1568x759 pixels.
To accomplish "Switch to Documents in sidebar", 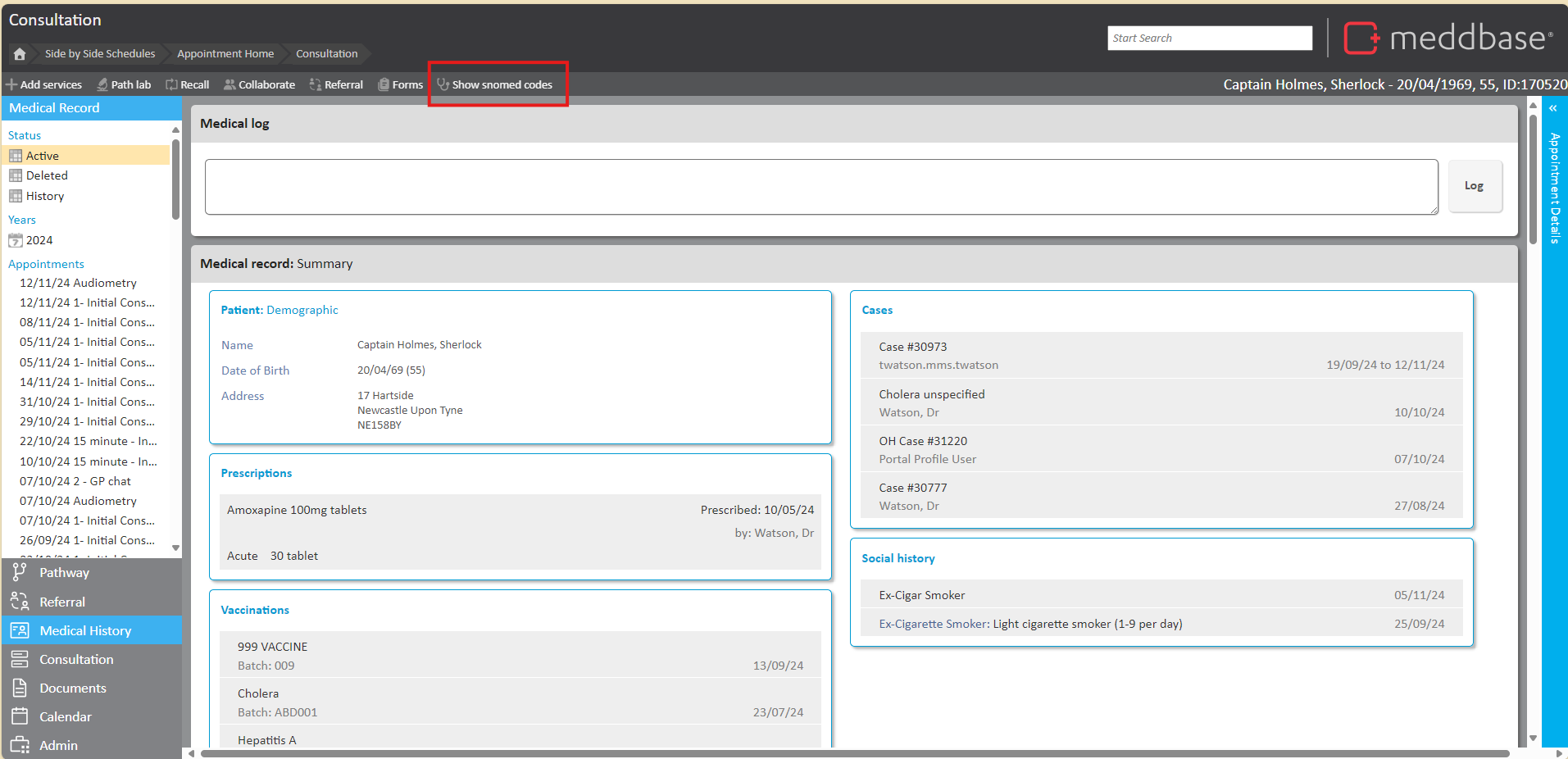I will [72, 689].
